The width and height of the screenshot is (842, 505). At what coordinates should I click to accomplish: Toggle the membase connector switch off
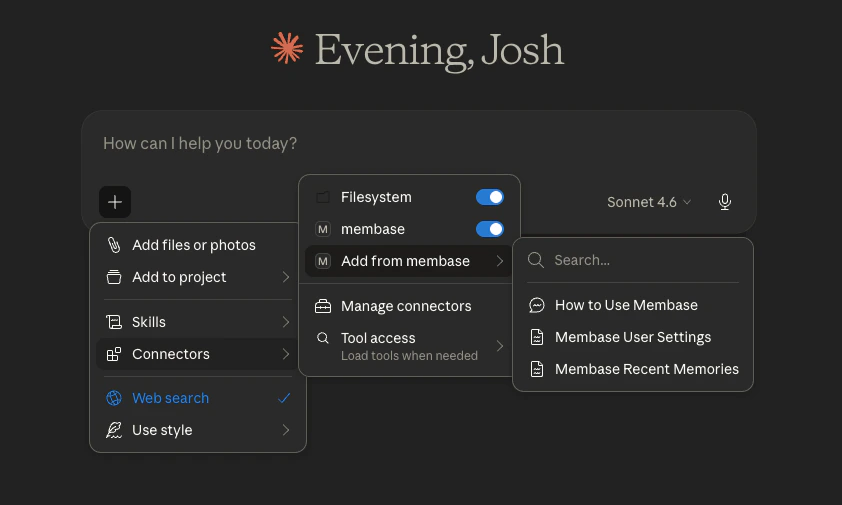click(x=490, y=229)
